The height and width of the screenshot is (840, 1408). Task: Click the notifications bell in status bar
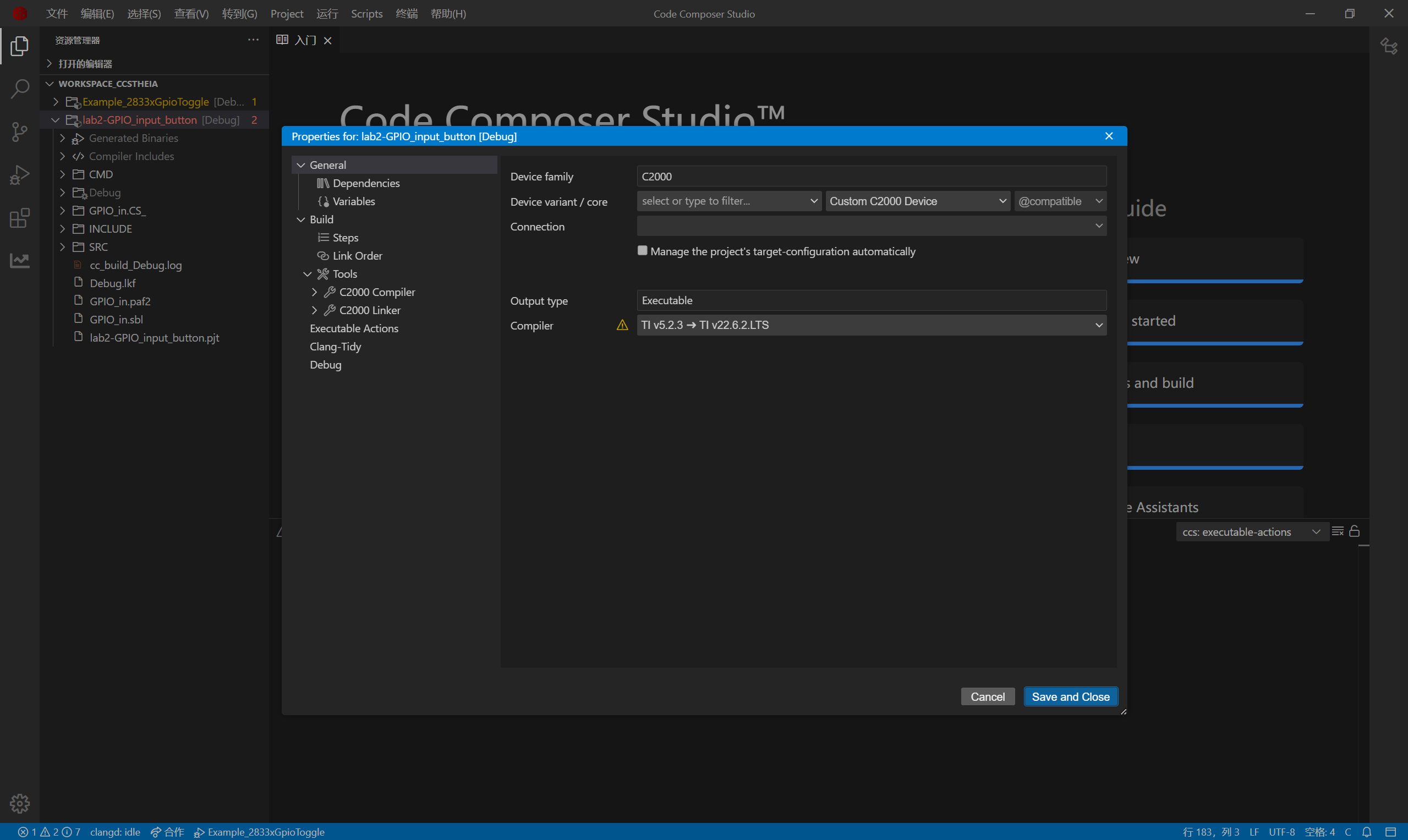(1367, 832)
